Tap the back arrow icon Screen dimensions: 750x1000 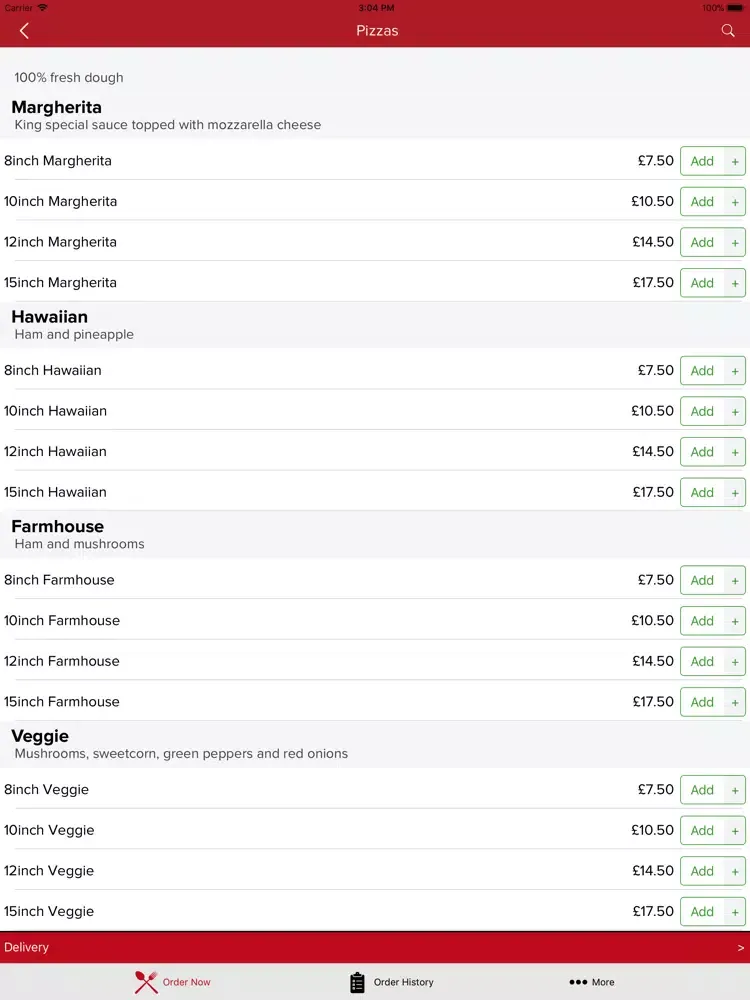(24, 31)
